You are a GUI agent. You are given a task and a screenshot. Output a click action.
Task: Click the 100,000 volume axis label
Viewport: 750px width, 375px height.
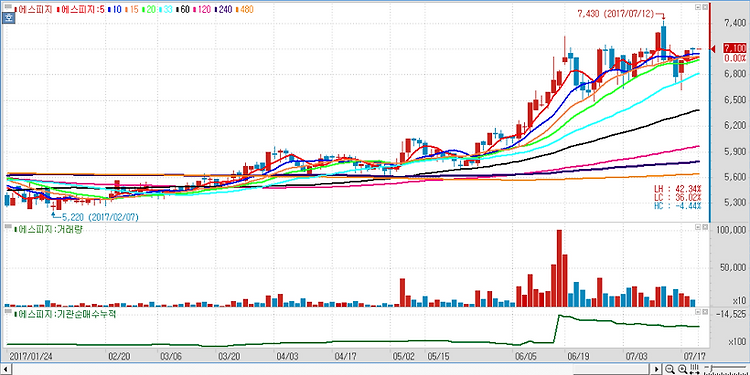tap(732, 231)
